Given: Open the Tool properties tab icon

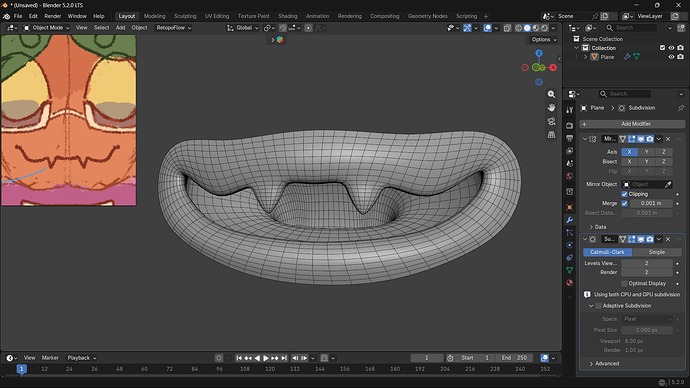Looking at the screenshot, I should [569, 110].
